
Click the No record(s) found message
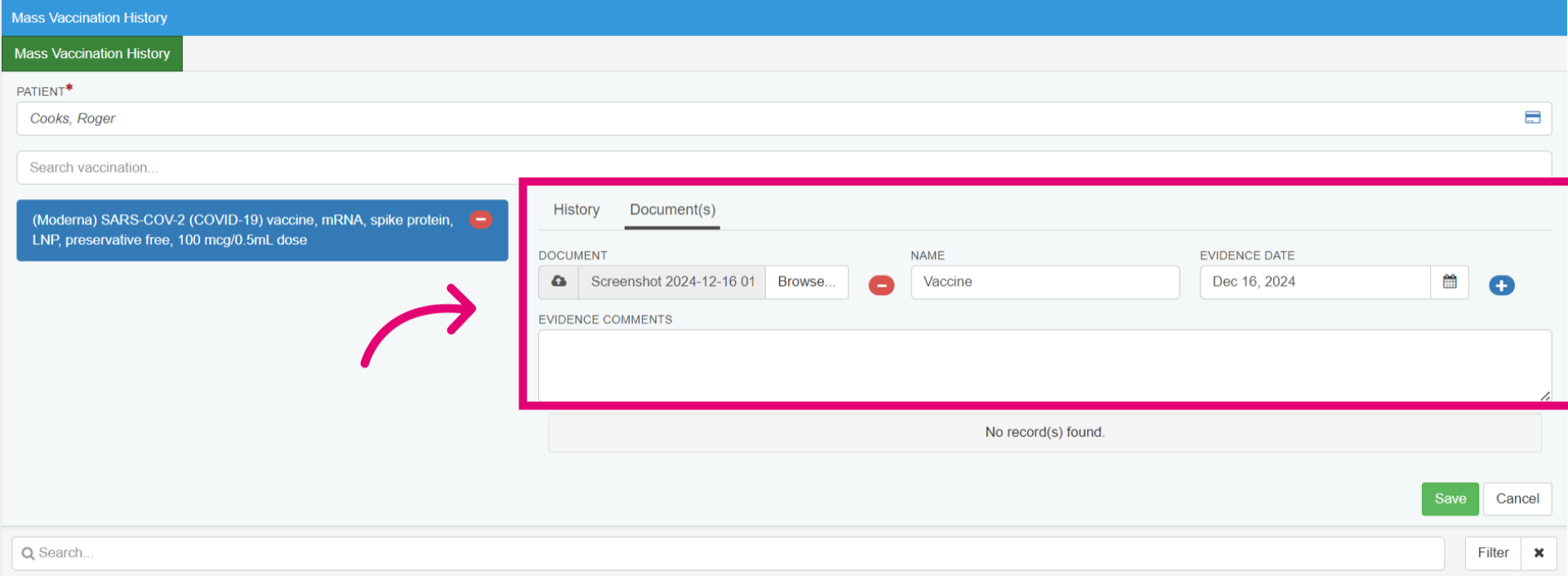(x=1045, y=432)
